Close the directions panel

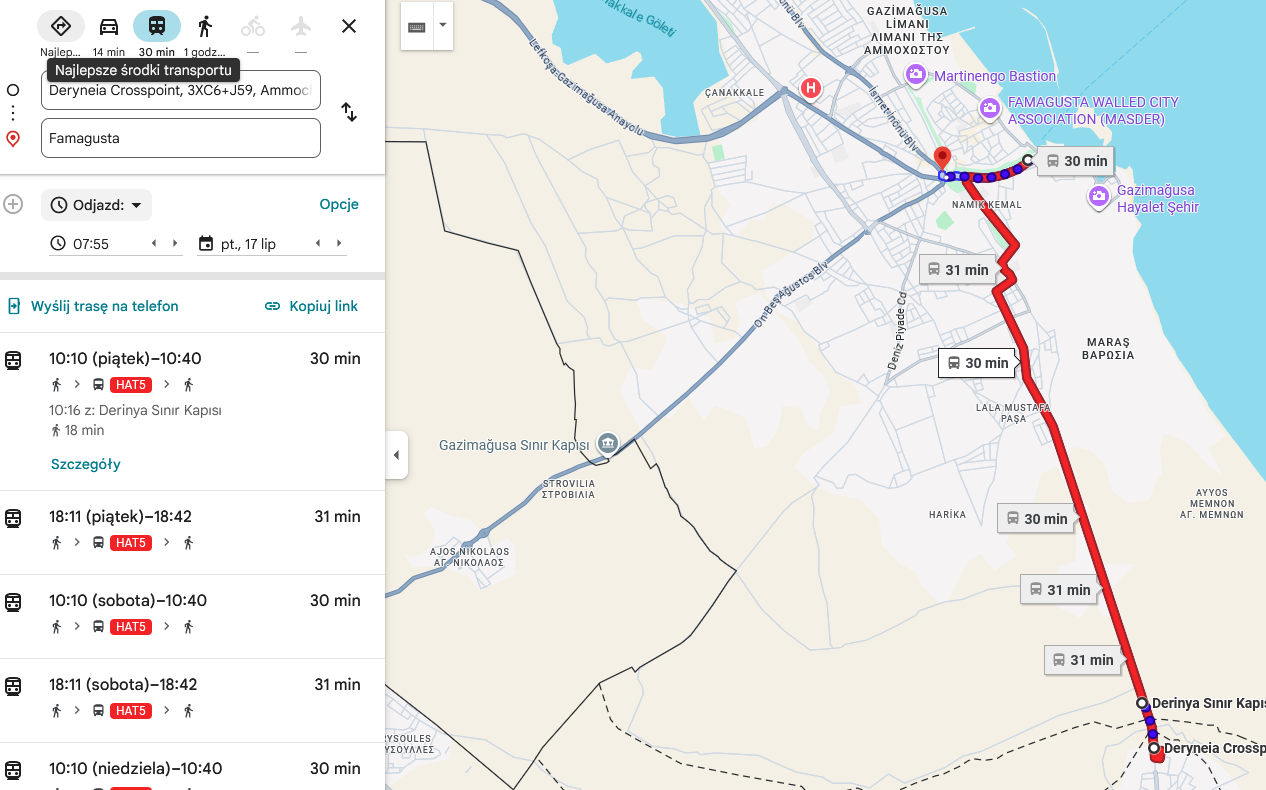click(x=349, y=26)
